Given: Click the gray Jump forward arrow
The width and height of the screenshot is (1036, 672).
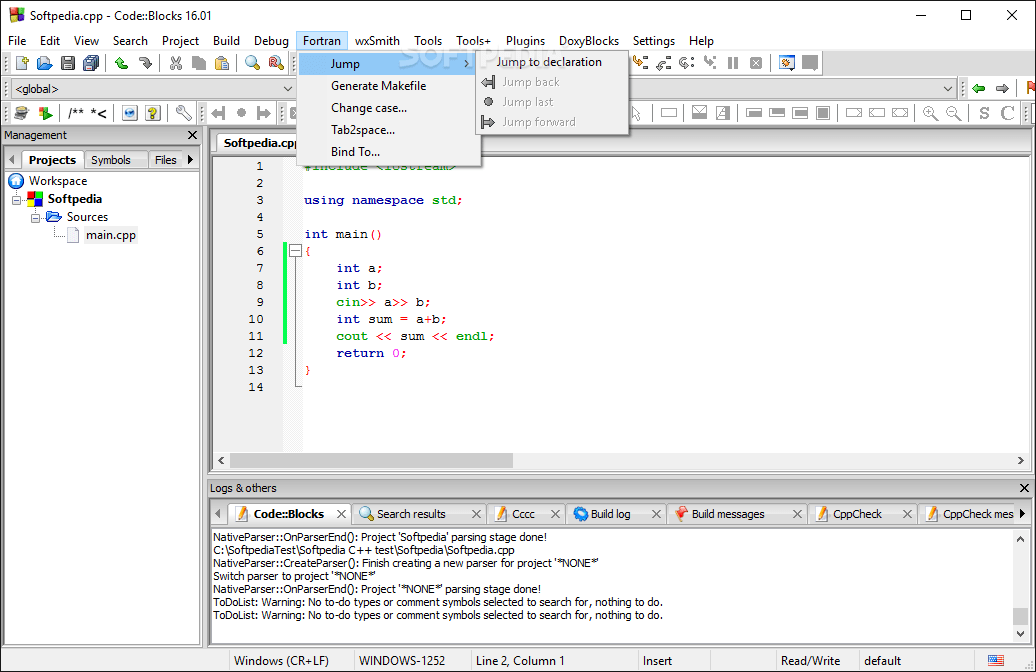Looking at the screenshot, I should click(x=1002, y=88).
